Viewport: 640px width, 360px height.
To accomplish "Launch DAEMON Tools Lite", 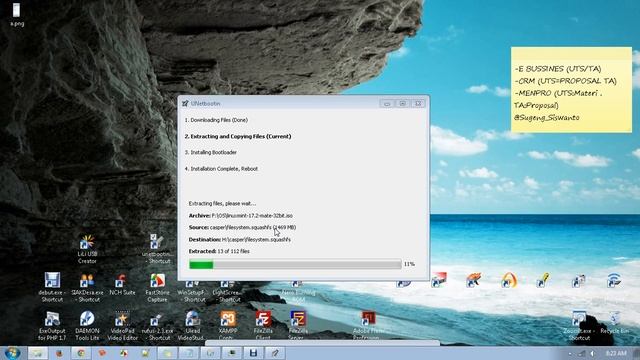I will coord(87,325).
